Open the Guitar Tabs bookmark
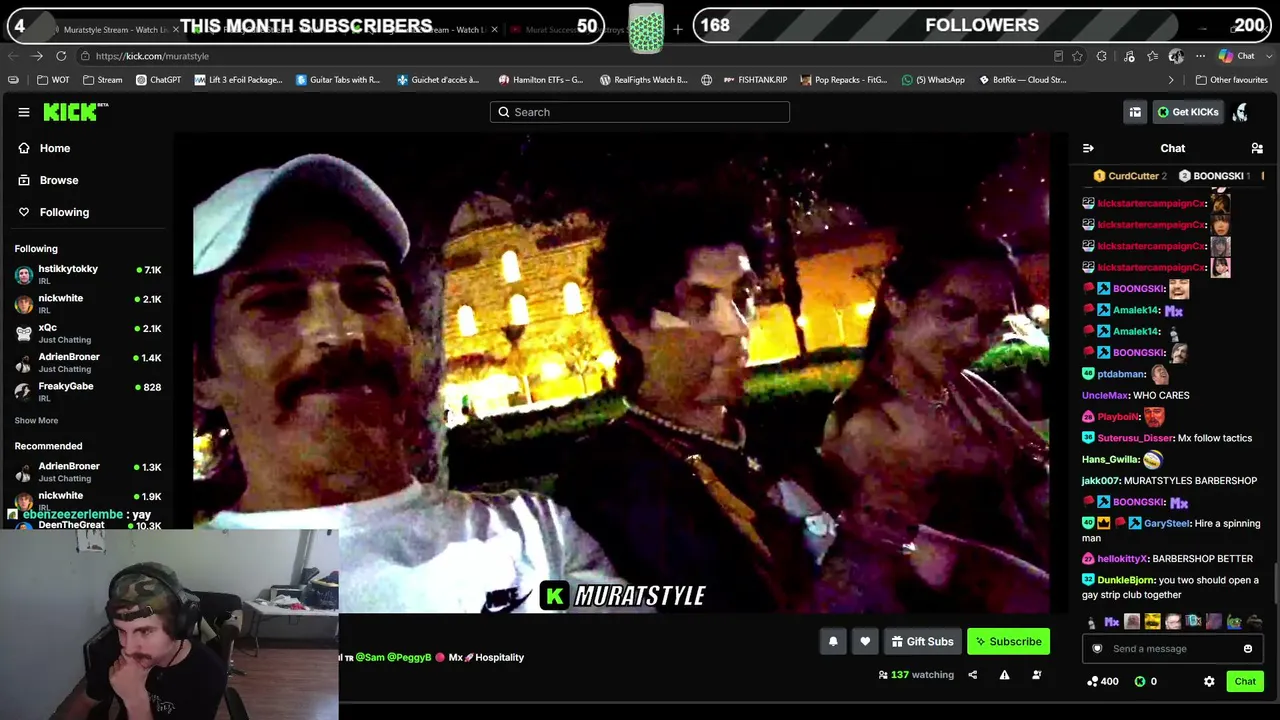1280x720 pixels. [338, 80]
